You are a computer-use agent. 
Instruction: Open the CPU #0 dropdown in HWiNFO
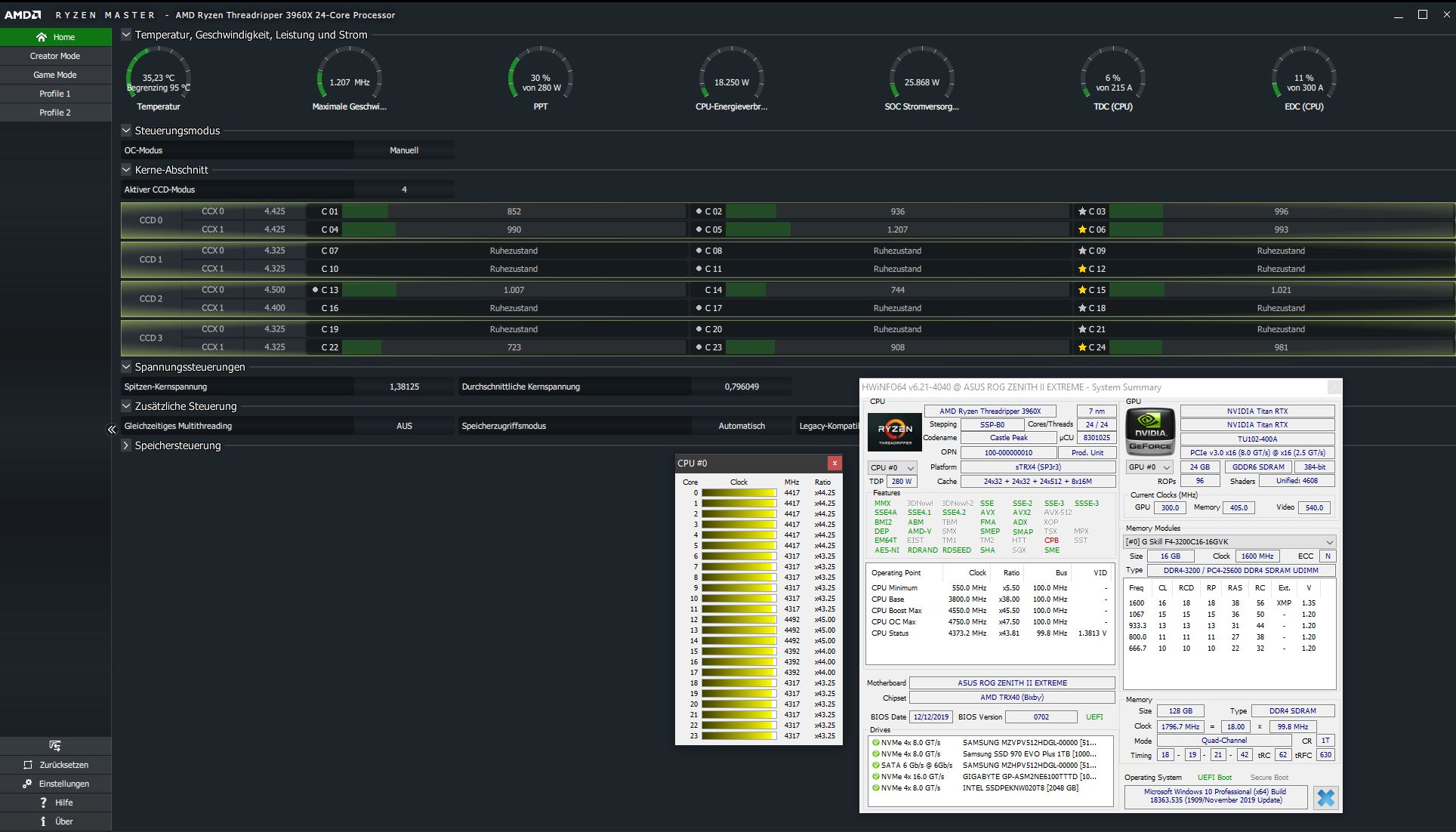(x=892, y=468)
